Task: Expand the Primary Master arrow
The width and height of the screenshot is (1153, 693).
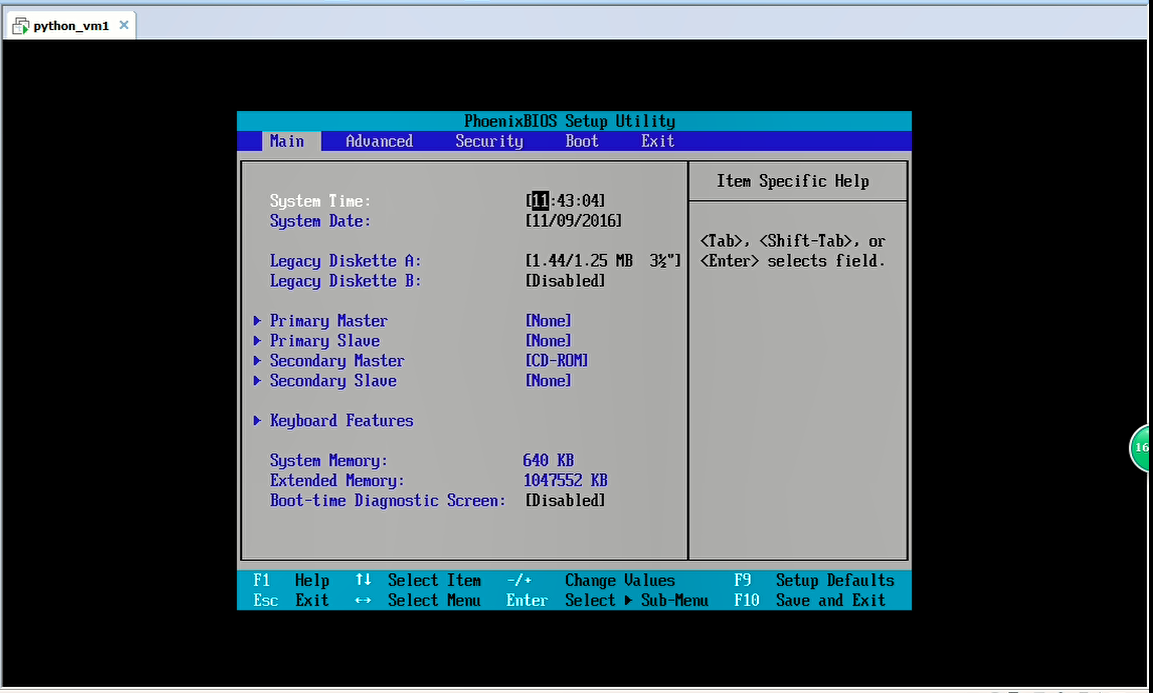Action: pyautogui.click(x=257, y=321)
